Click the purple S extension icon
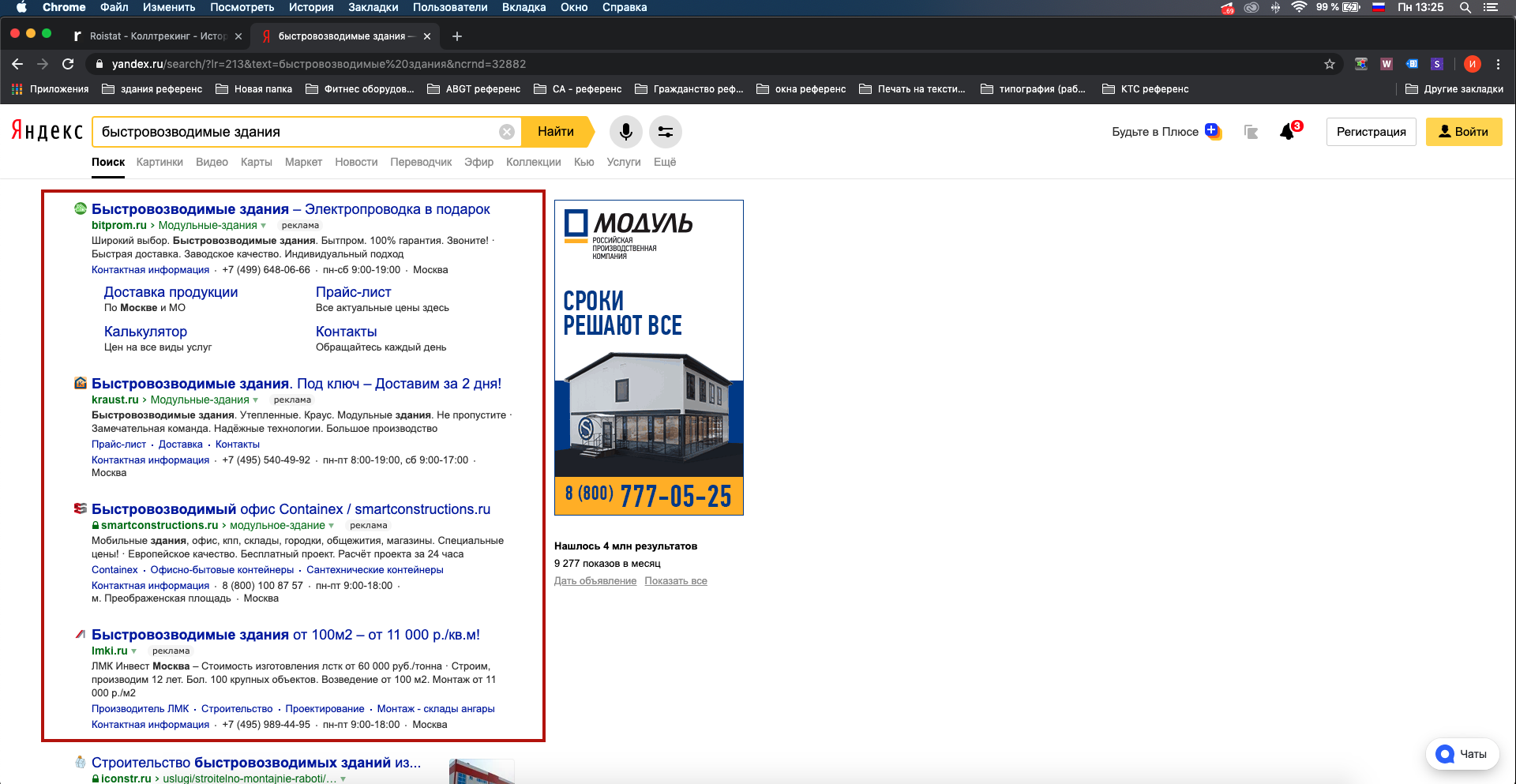This screenshot has width=1516, height=784. point(1437,64)
